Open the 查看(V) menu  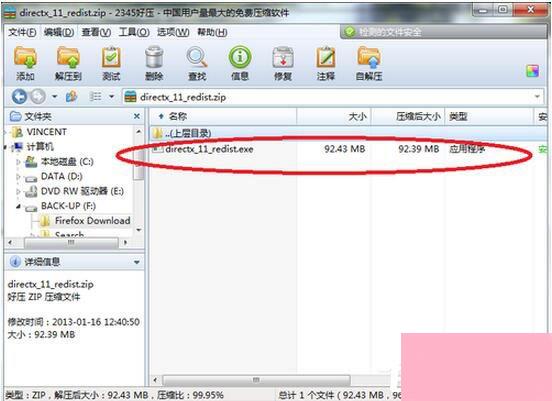point(96,32)
